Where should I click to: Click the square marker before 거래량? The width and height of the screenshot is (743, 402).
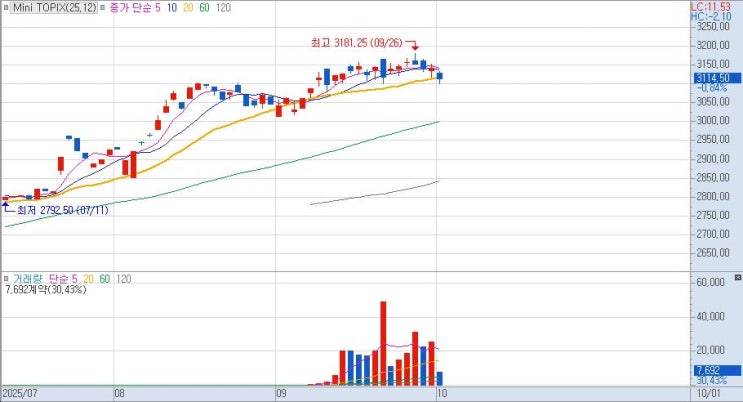tap(6, 279)
